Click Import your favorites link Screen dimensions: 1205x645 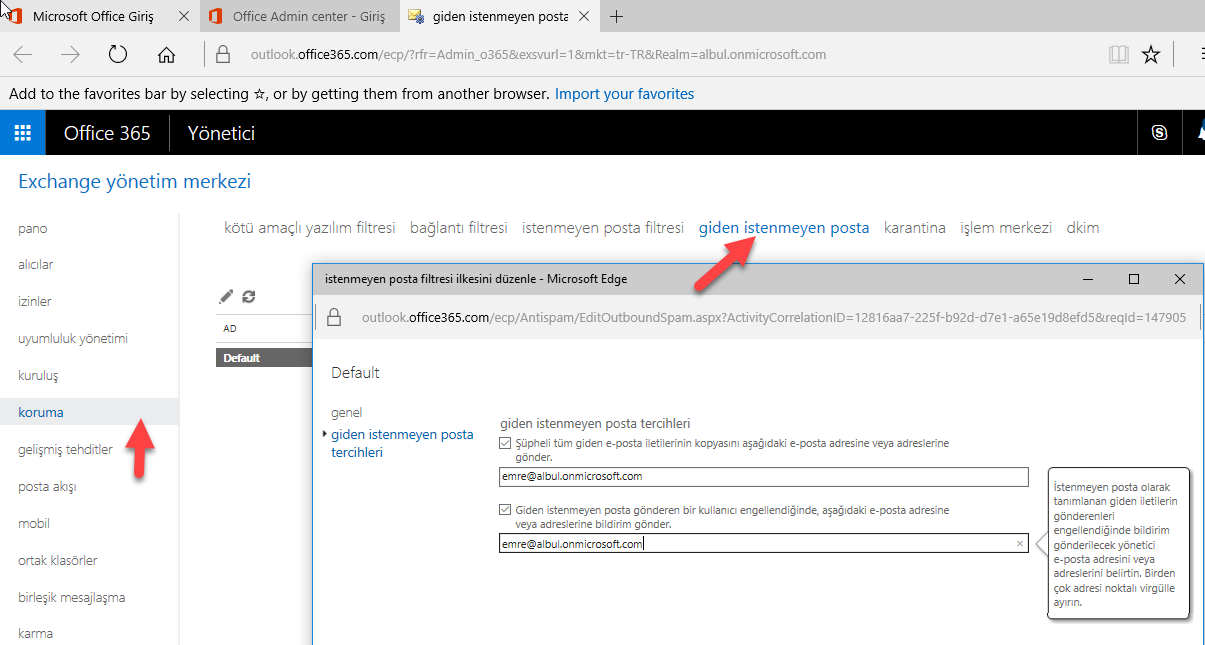(x=624, y=94)
